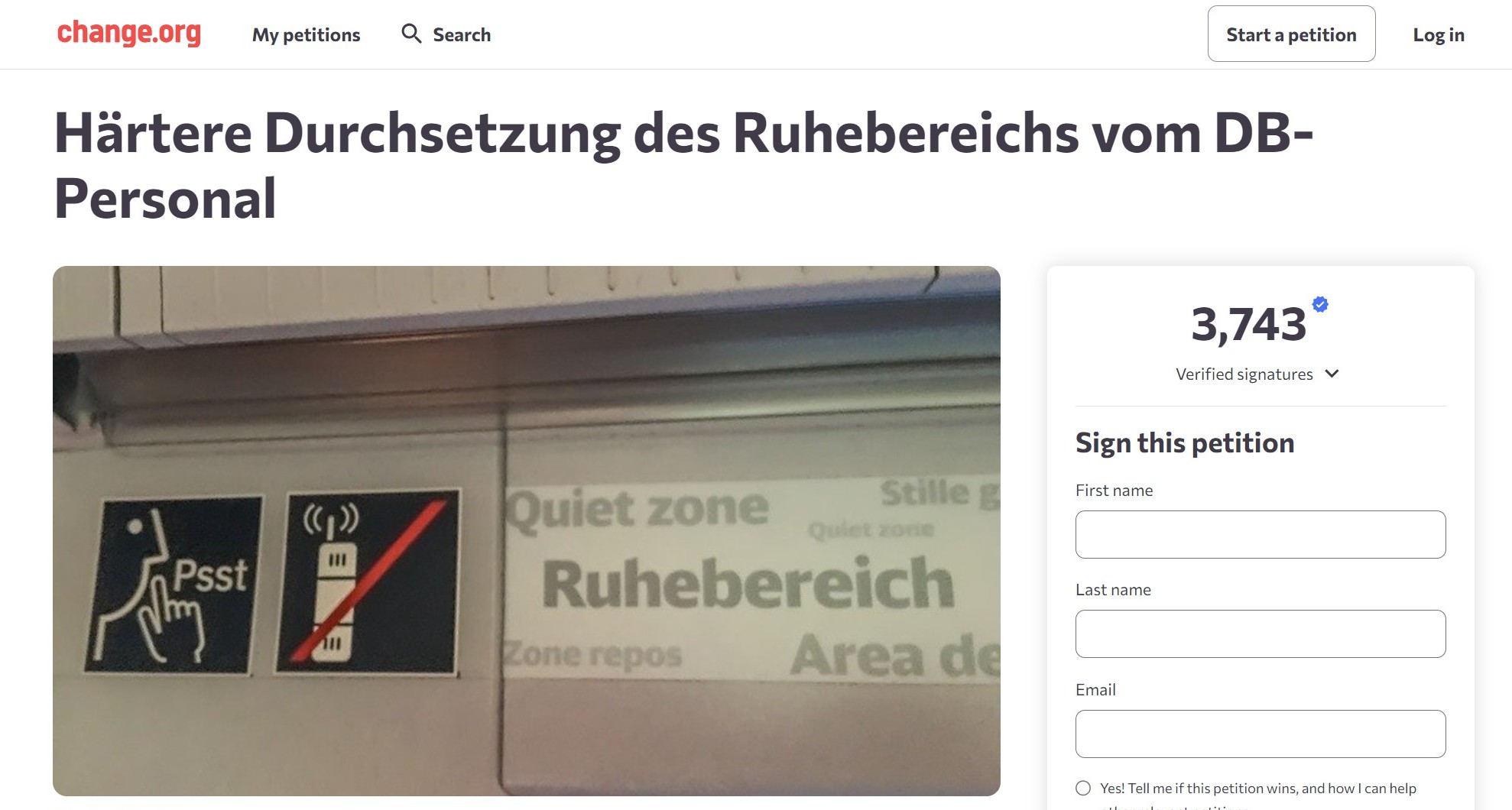Open the Search menu item

point(446,34)
